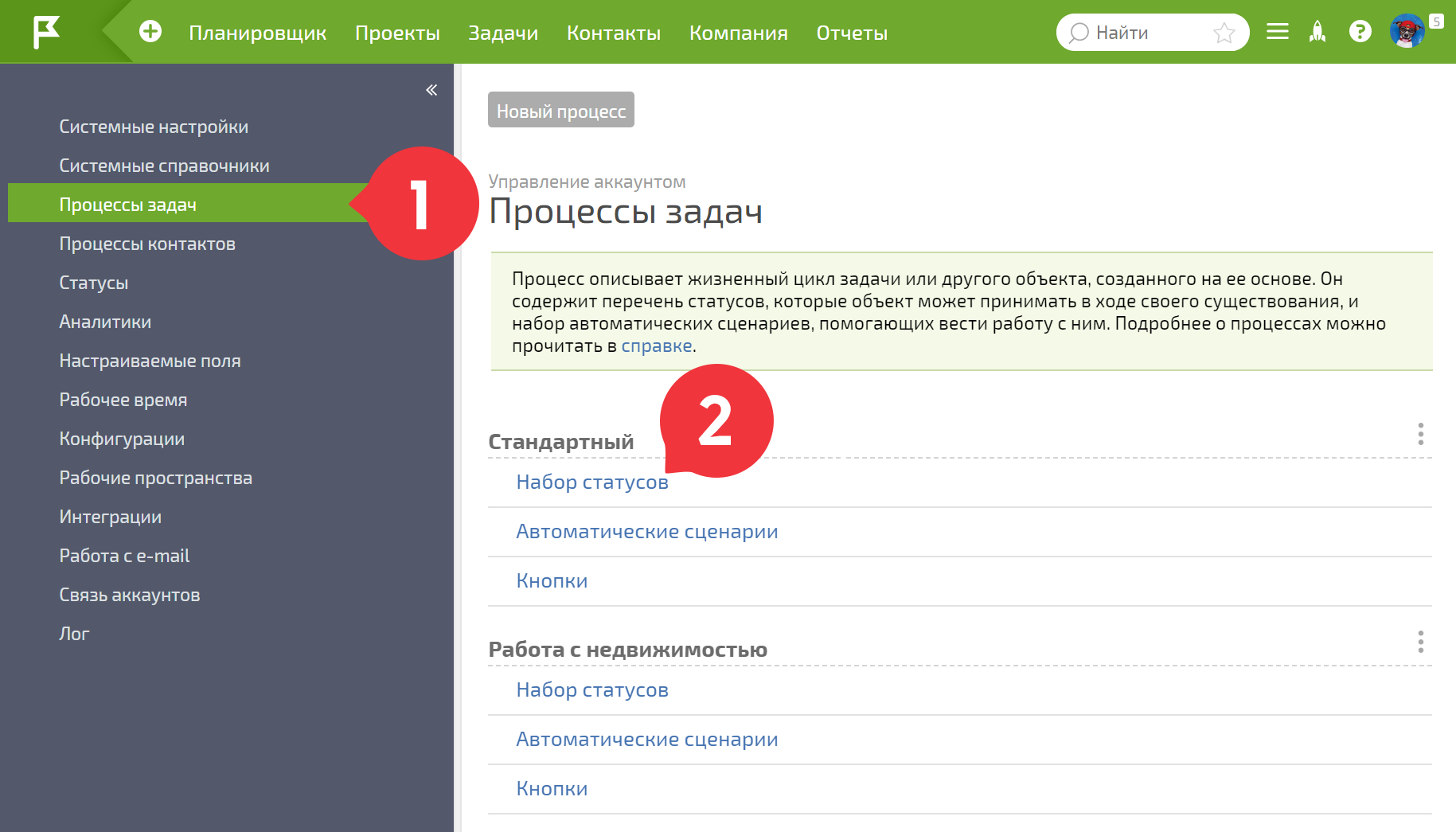This screenshot has height=832, width=1456.
Task: Open options menu for Стандартный process
Action: click(1420, 434)
